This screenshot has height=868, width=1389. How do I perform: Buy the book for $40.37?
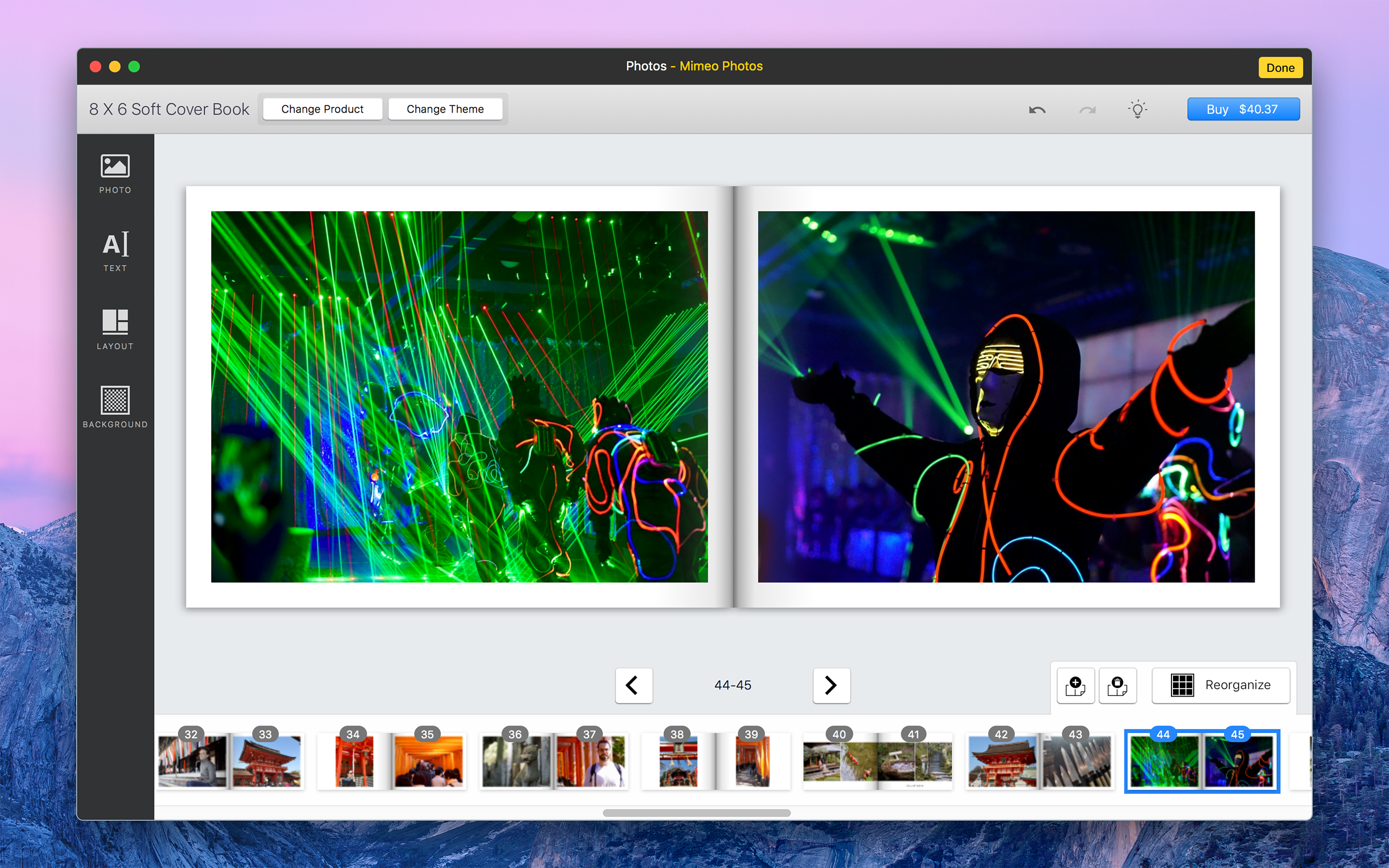tap(1243, 109)
